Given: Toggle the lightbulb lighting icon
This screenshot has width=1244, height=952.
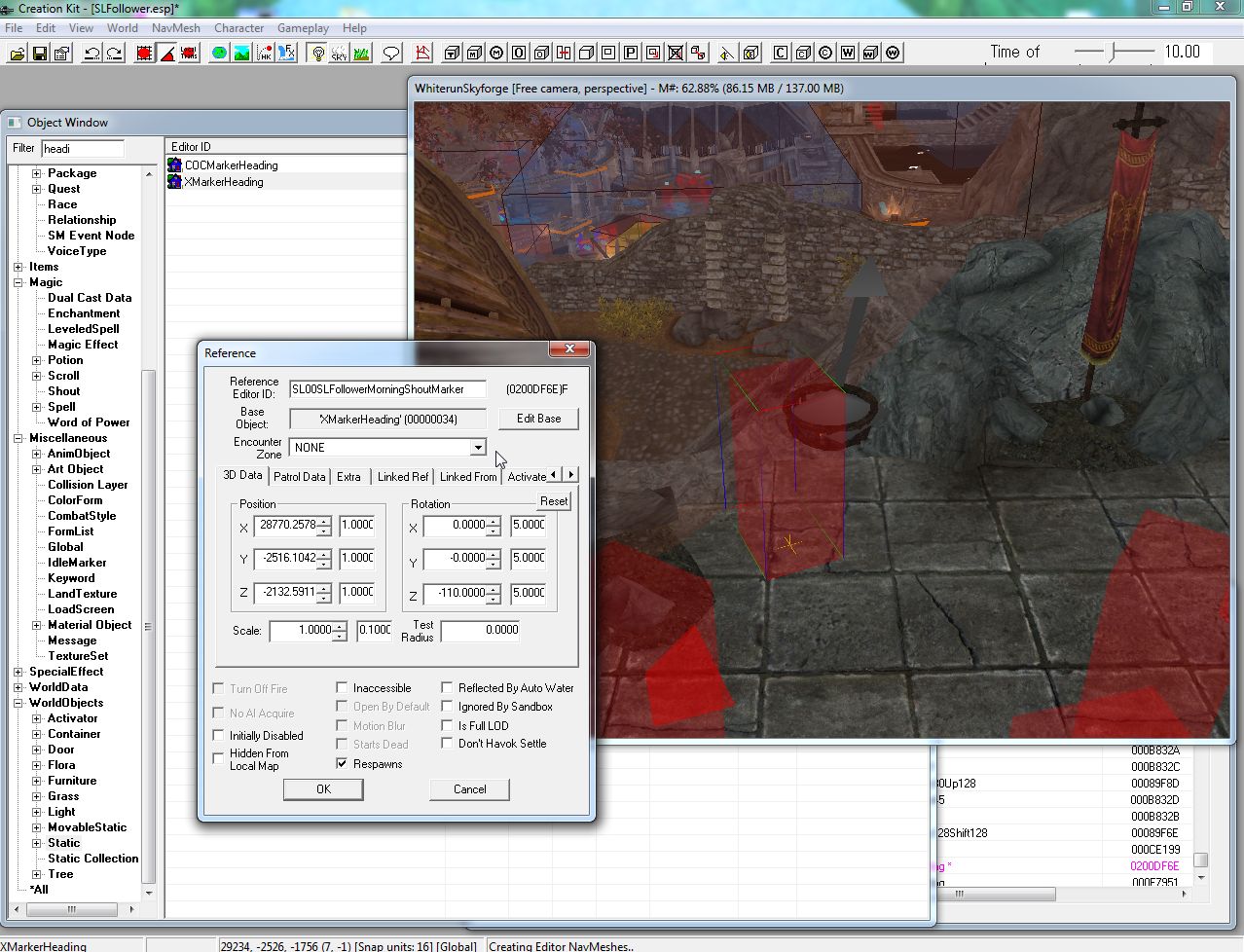Looking at the screenshot, I should (317, 53).
